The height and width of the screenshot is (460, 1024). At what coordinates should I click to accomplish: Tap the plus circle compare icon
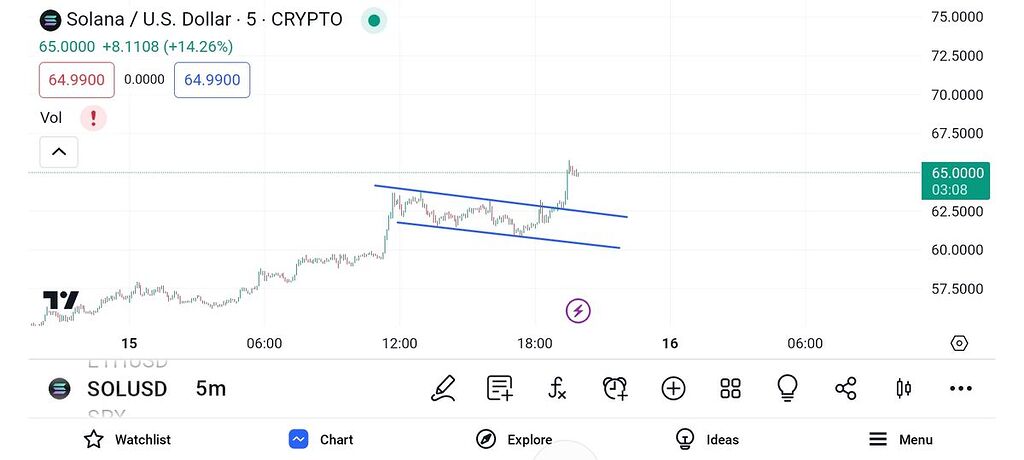(673, 388)
